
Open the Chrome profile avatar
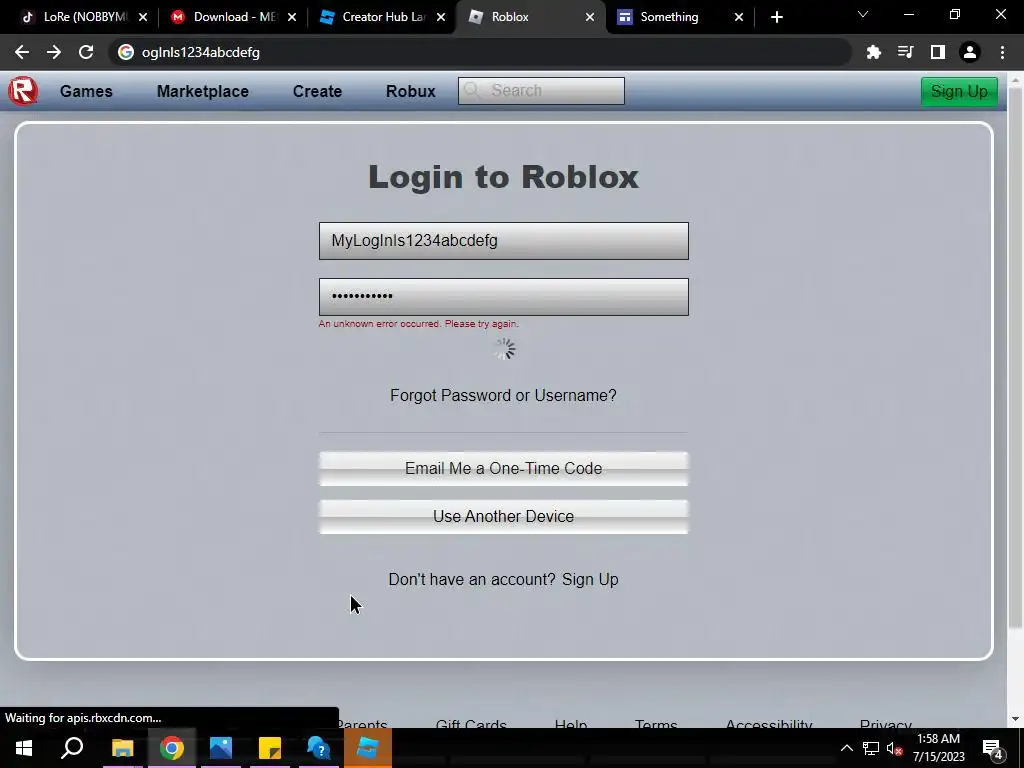pos(970,52)
